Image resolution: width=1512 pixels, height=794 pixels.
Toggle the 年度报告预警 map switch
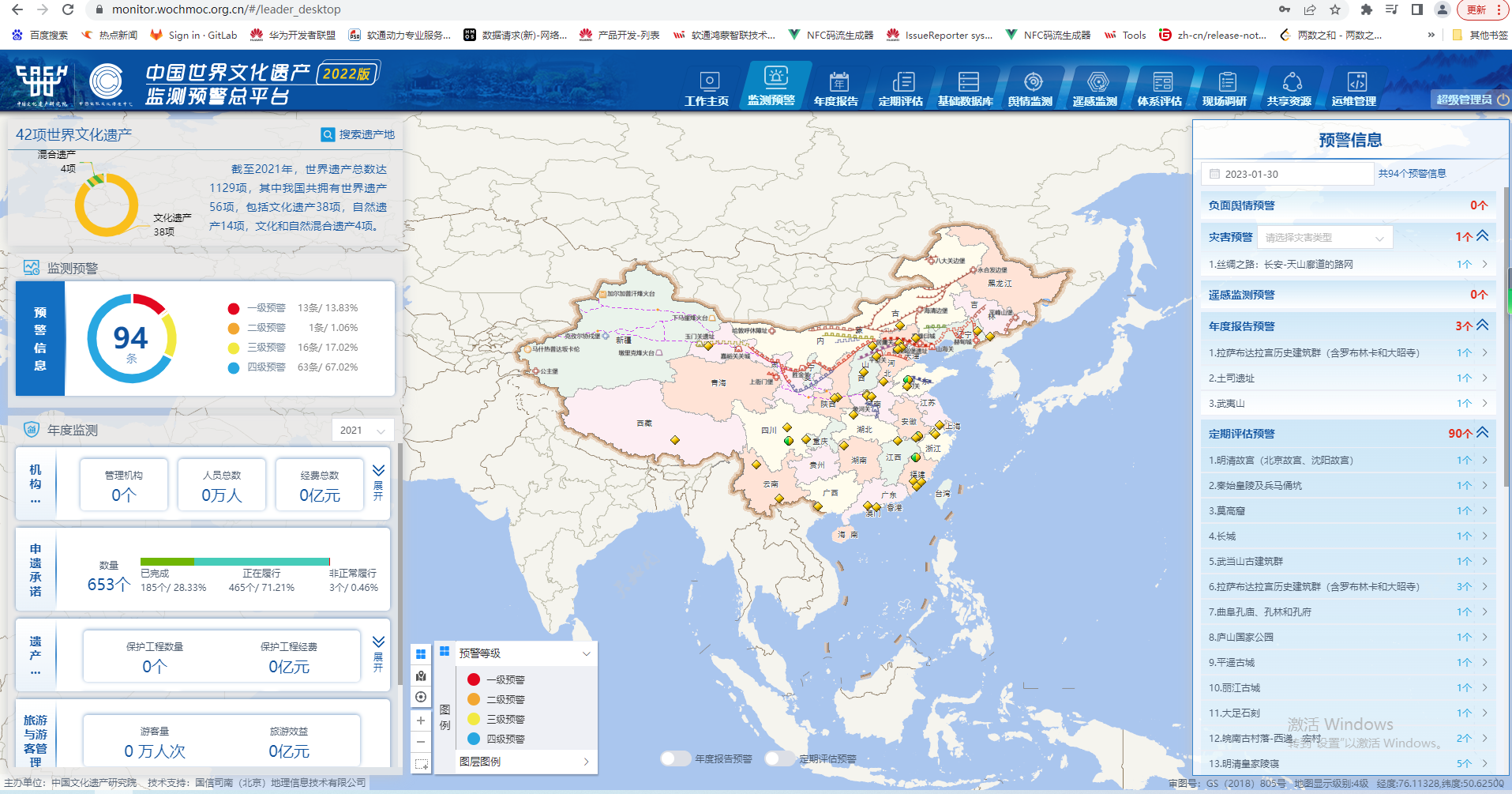(x=675, y=758)
